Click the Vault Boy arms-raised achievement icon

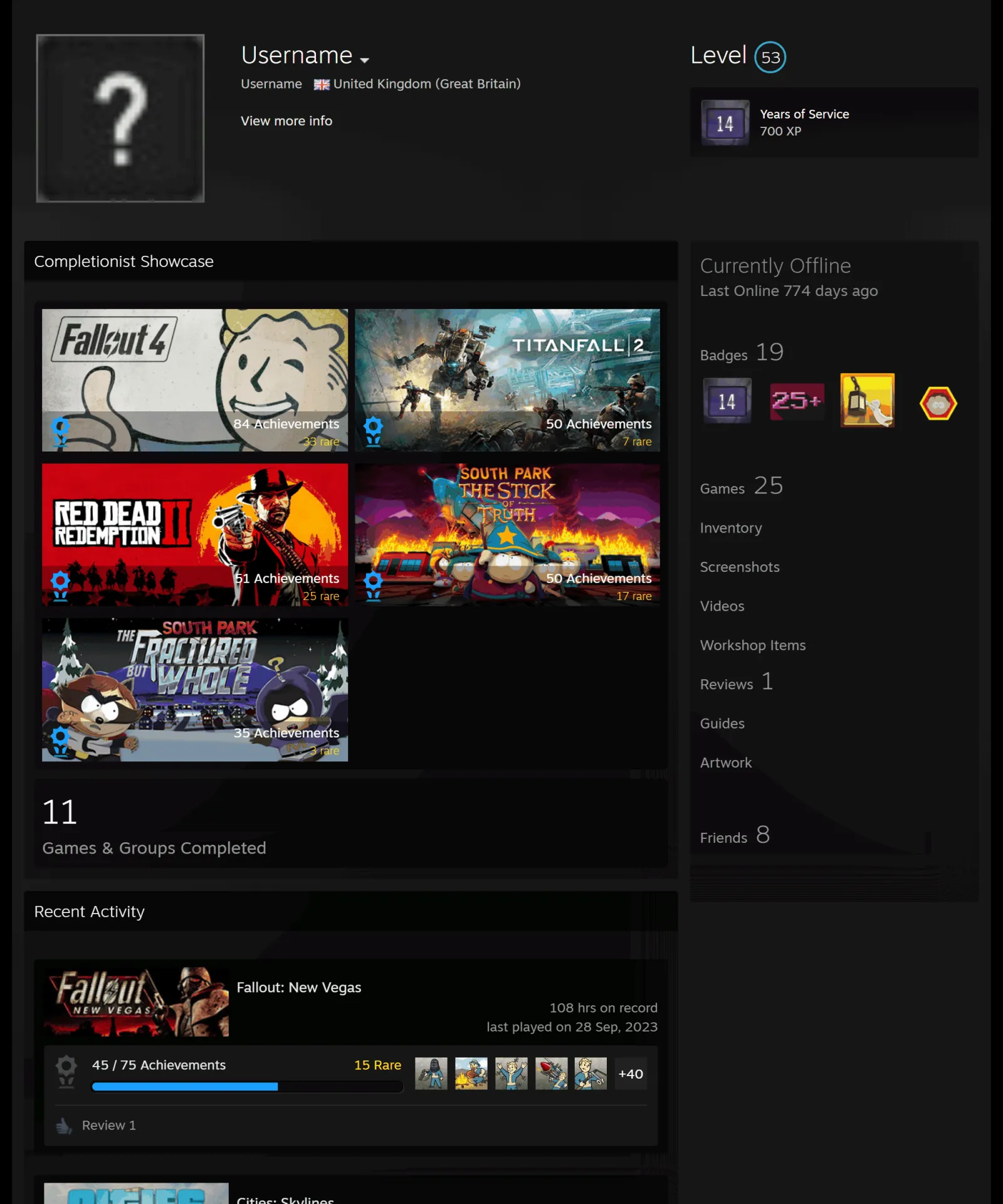(x=512, y=1074)
